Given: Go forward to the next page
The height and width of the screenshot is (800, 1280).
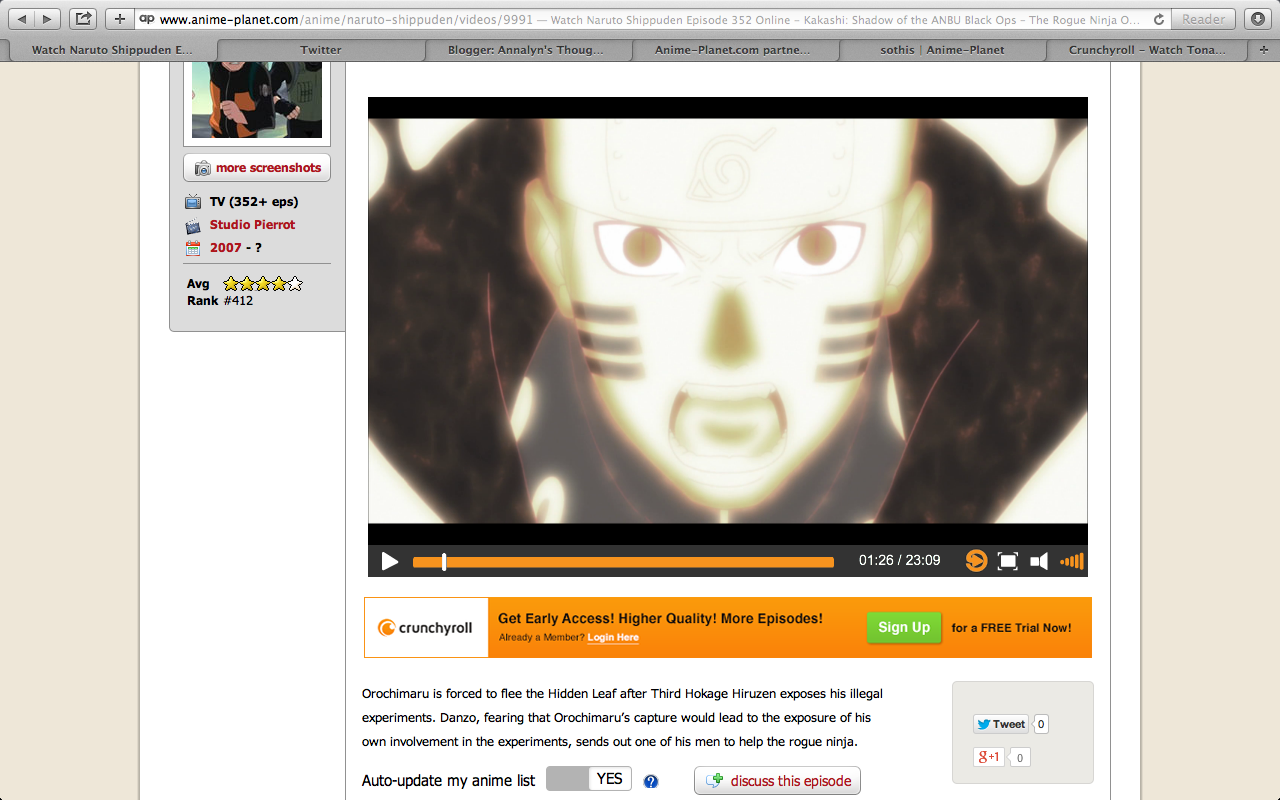Looking at the screenshot, I should pos(47,19).
